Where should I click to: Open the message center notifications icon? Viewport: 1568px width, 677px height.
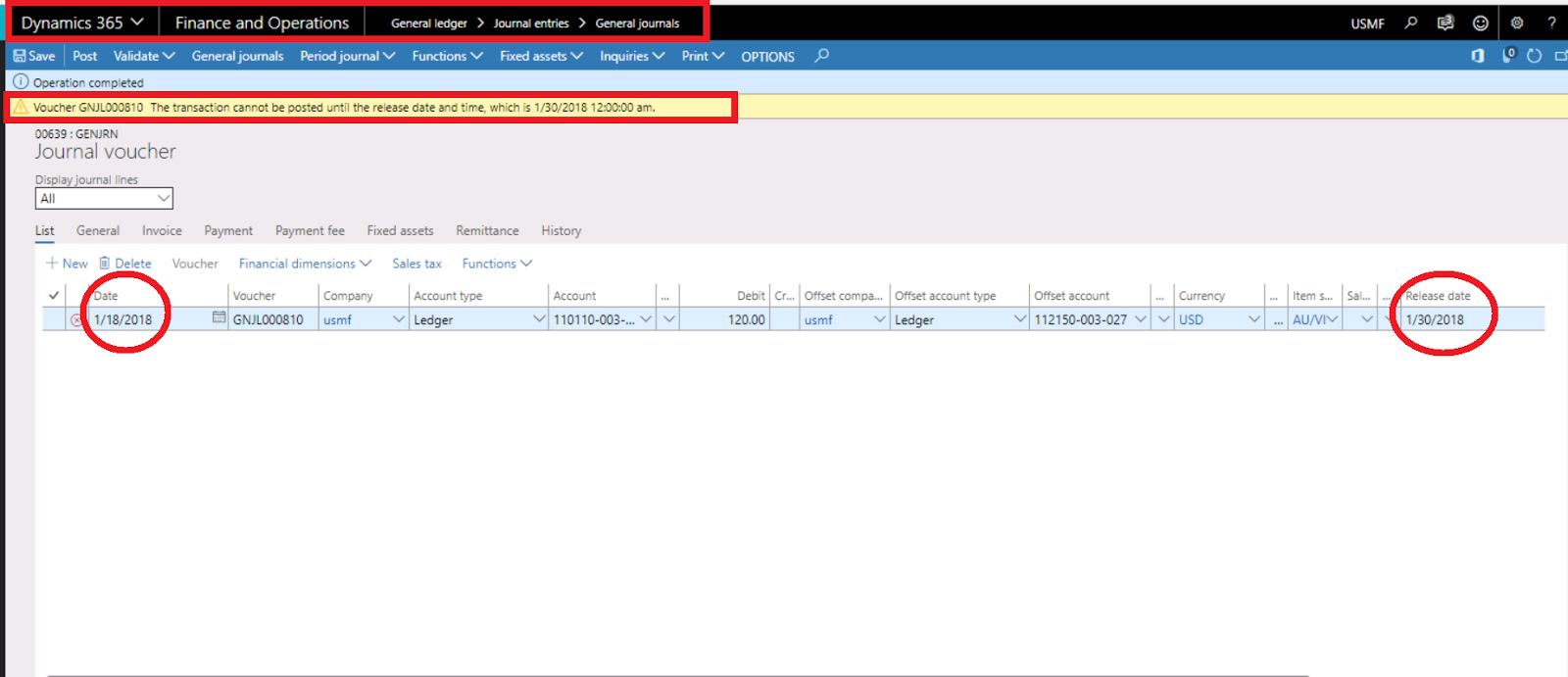(1445, 23)
